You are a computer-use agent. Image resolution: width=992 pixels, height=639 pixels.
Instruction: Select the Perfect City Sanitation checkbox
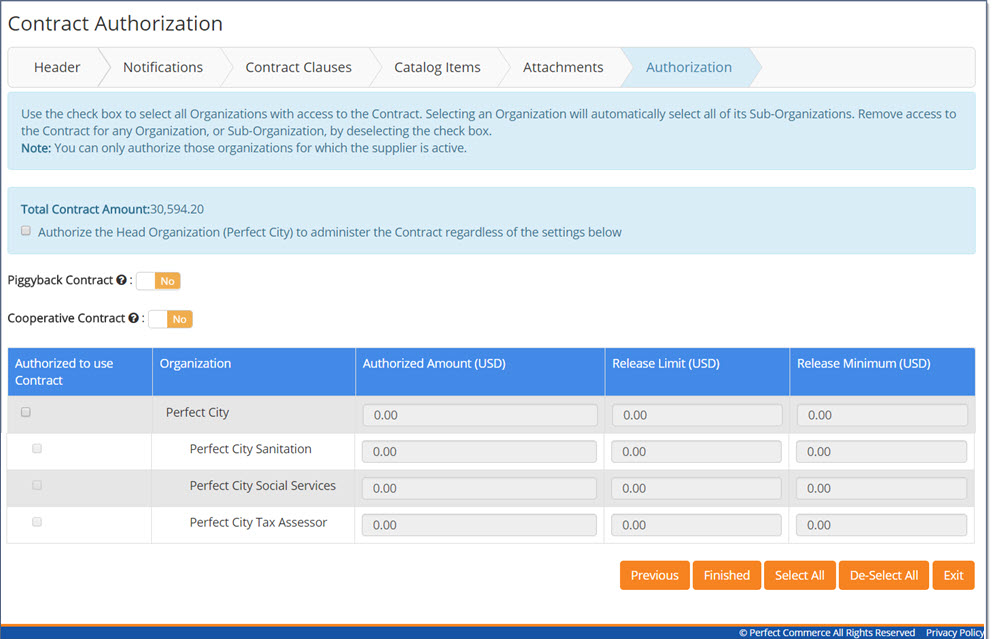pyautogui.click(x=37, y=449)
